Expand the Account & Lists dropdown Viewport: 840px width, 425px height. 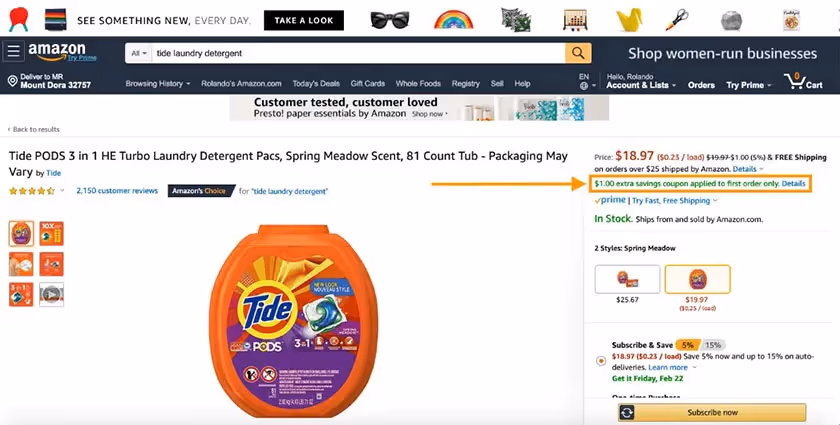pos(641,85)
